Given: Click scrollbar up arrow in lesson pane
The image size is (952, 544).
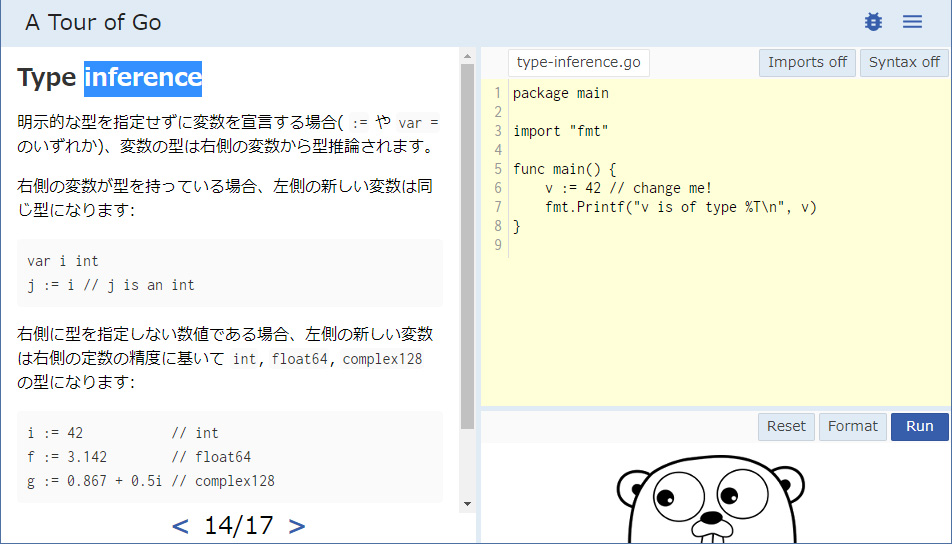Looking at the screenshot, I should coord(467,56).
